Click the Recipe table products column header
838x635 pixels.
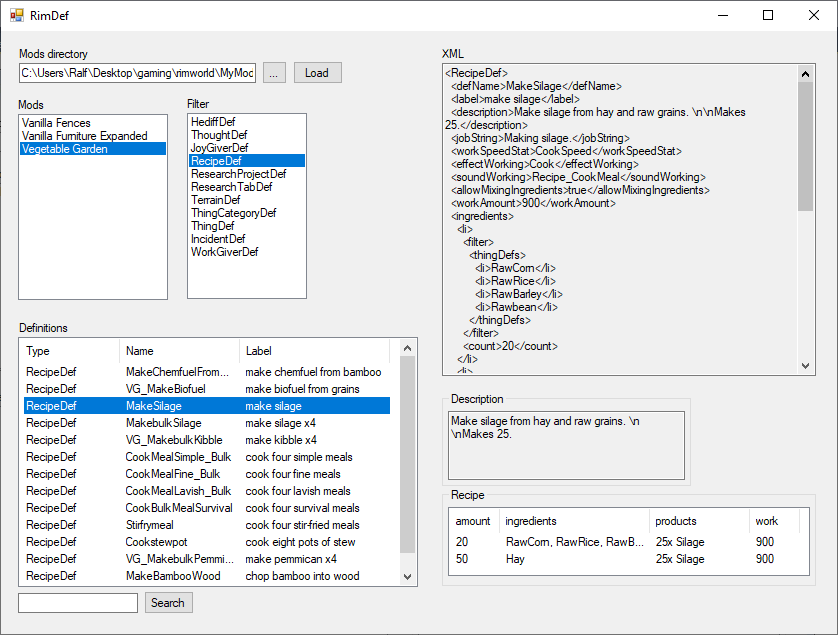(700, 521)
